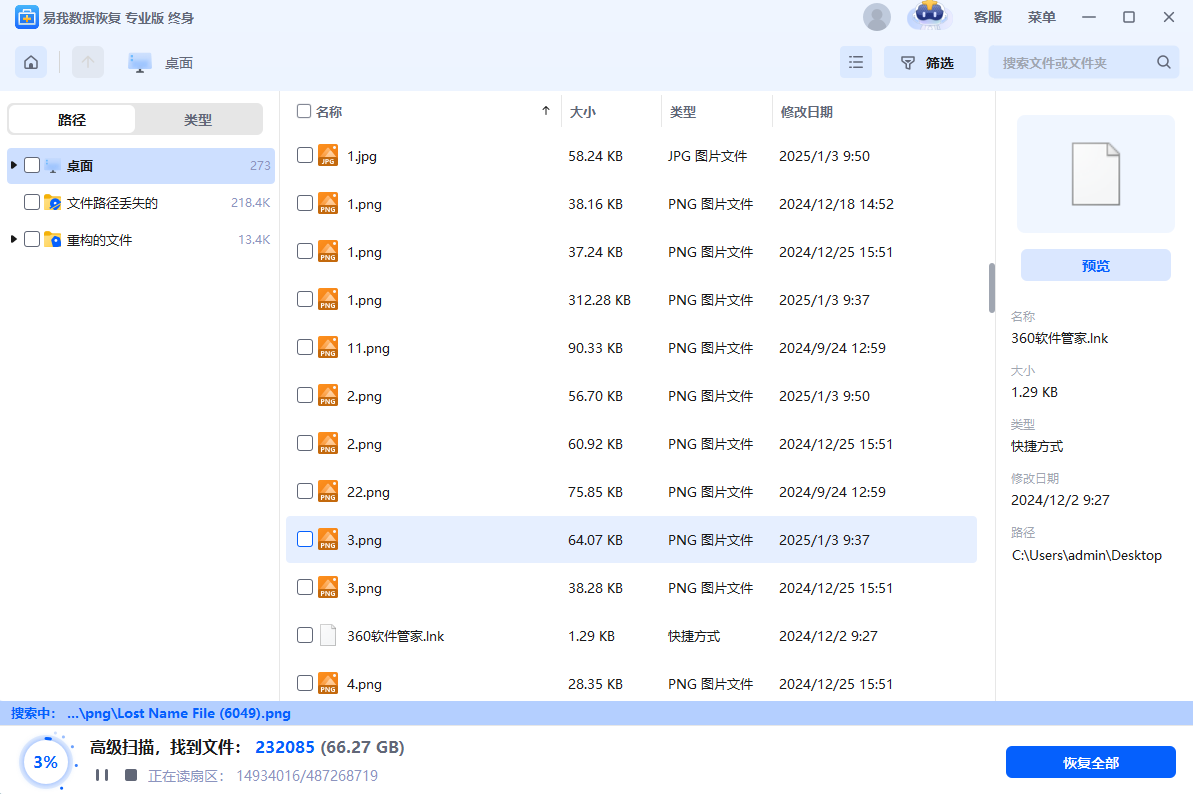Click the JPG icon of 1.jpg

328,155
